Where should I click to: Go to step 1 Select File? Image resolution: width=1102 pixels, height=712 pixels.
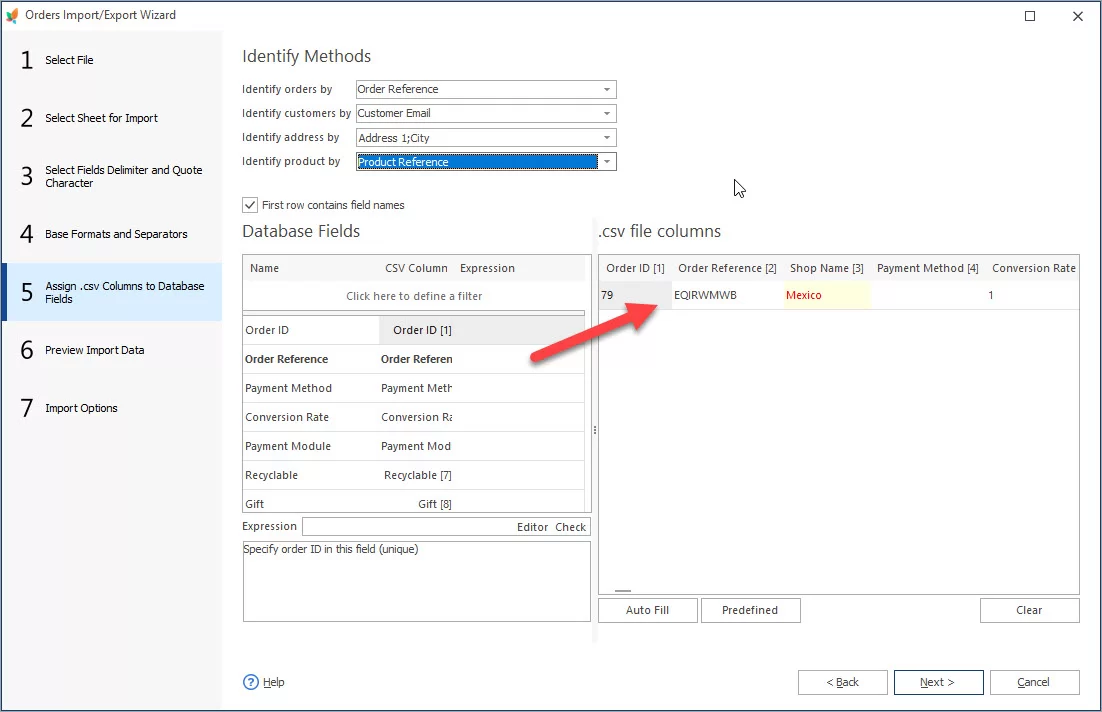tap(69, 60)
